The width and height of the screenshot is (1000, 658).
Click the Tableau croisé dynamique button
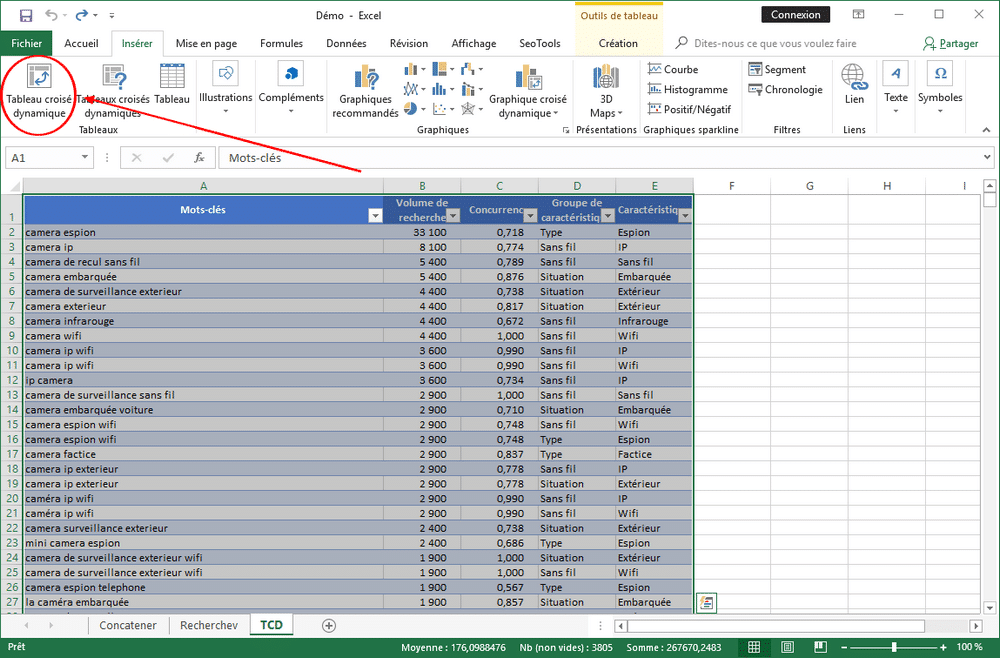(39, 92)
